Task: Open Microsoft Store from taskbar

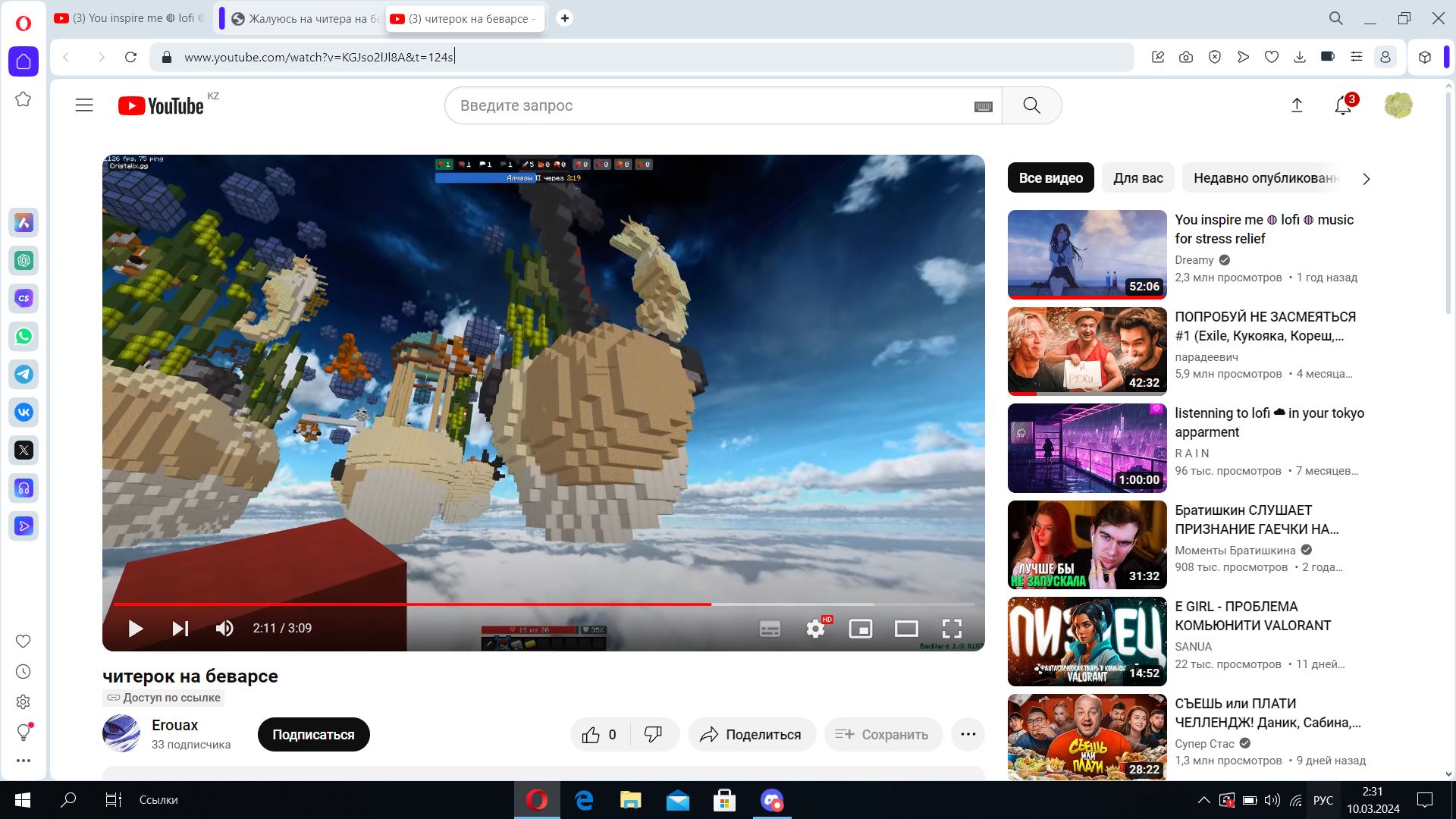Action: [724, 800]
